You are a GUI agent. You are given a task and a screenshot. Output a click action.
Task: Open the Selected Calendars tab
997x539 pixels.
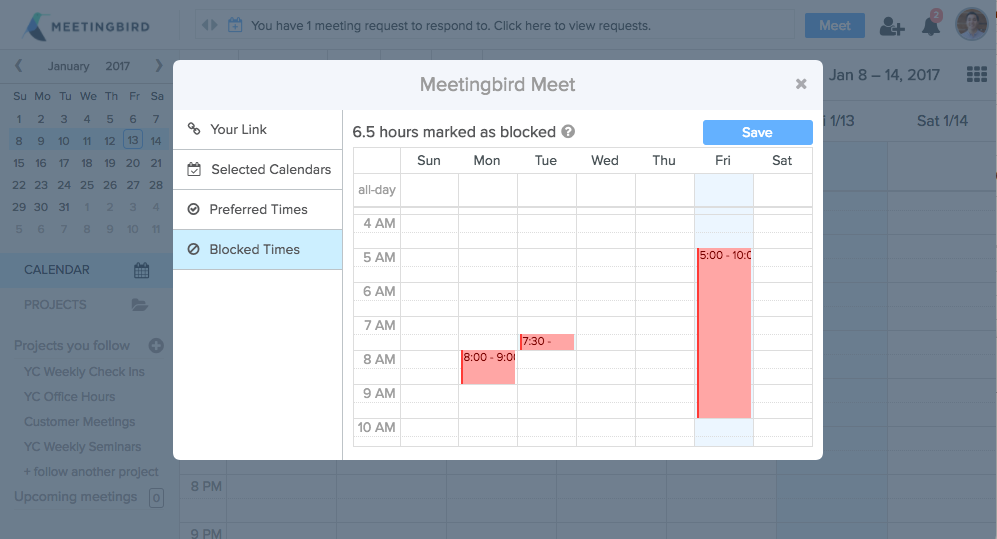[258, 170]
